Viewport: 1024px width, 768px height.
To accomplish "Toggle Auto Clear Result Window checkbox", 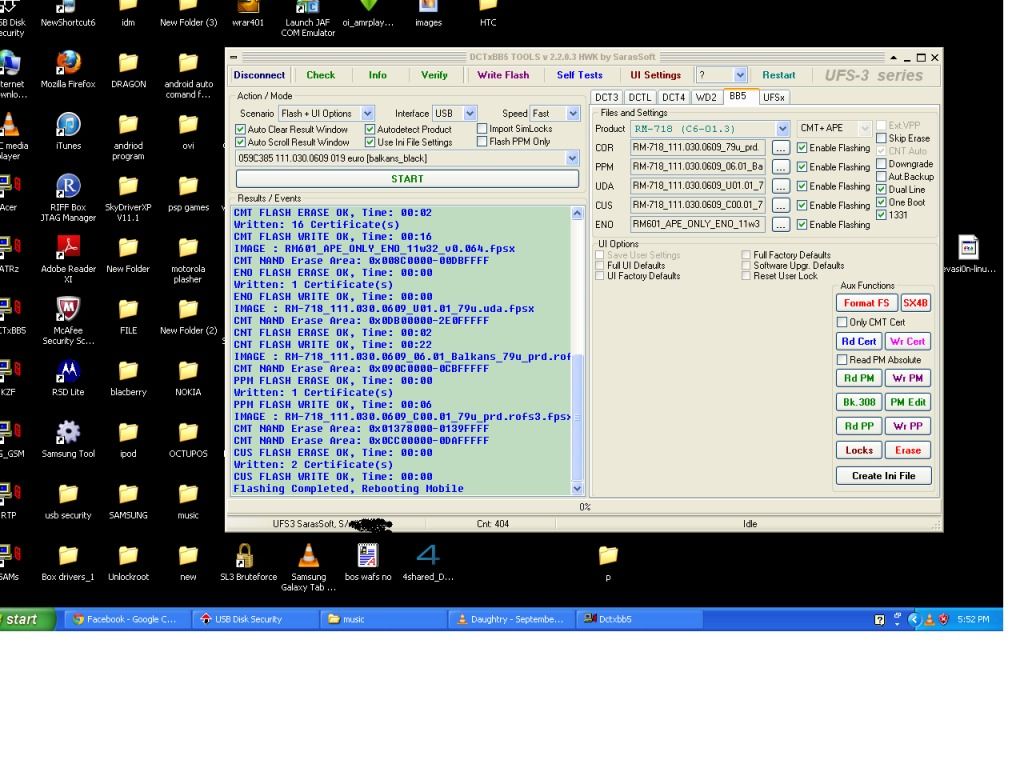I will (x=240, y=129).
